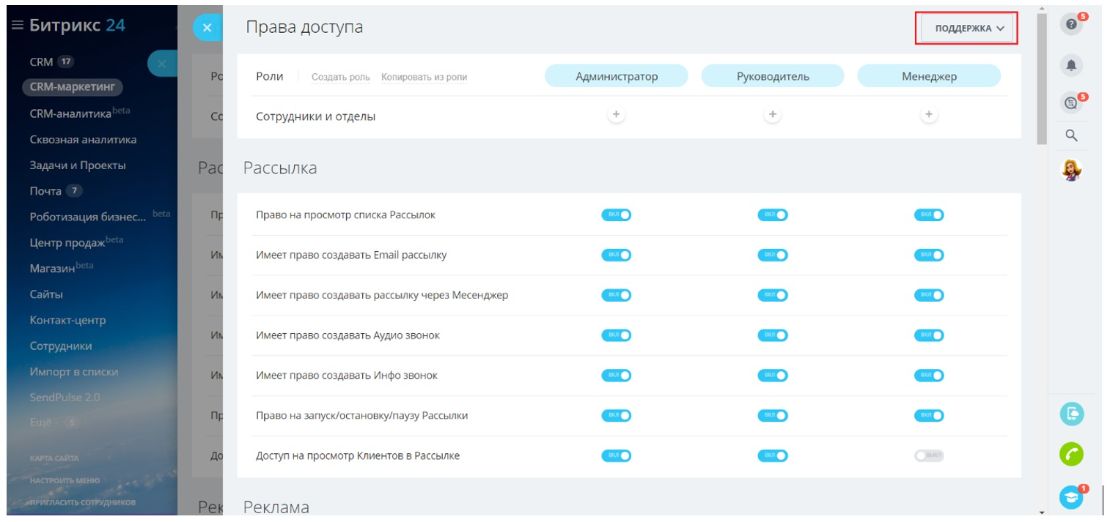The image size is (1110, 522).
Task: Close the access rights slider panel
Action: pos(206,29)
